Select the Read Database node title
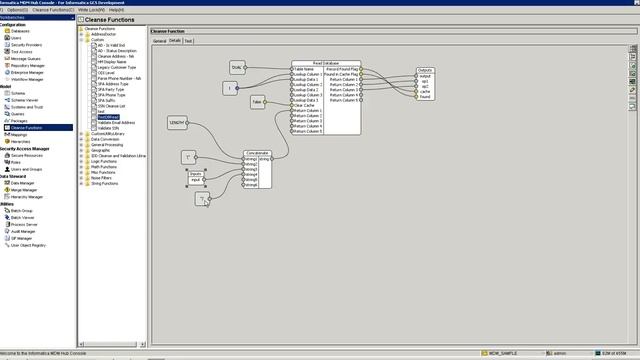 pos(326,63)
